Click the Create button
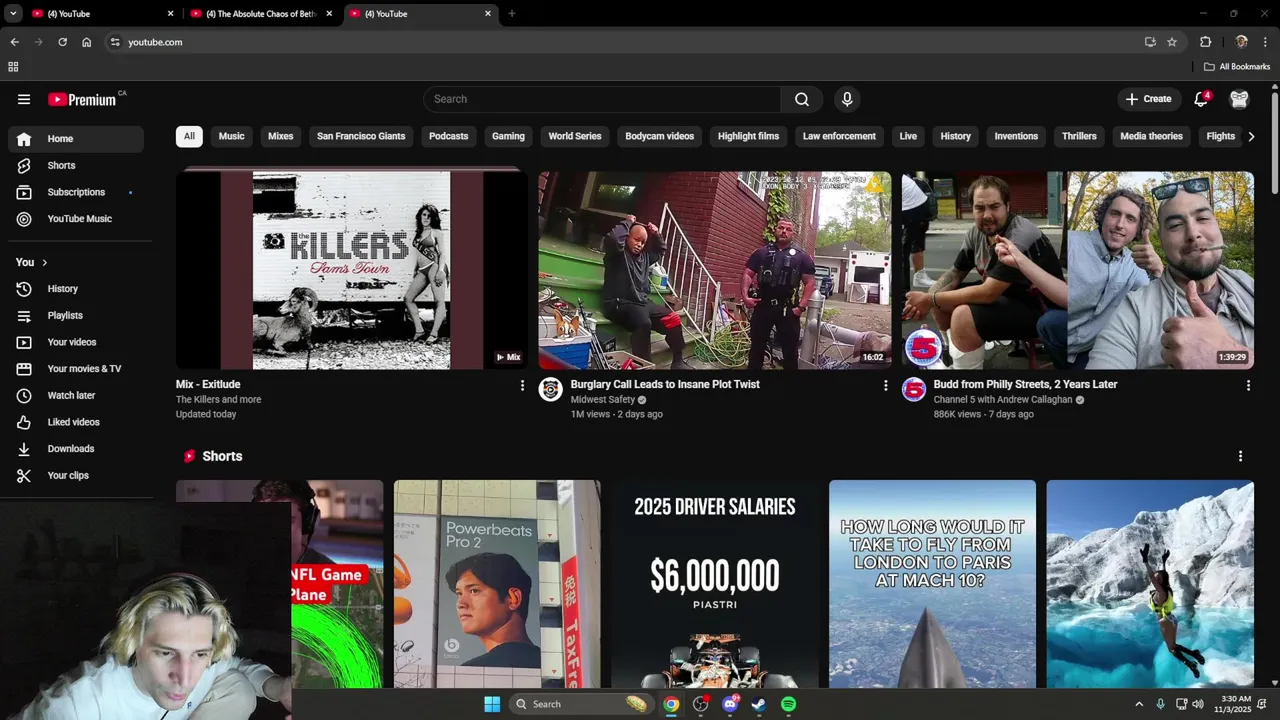1280x720 pixels. pyautogui.click(x=1148, y=99)
